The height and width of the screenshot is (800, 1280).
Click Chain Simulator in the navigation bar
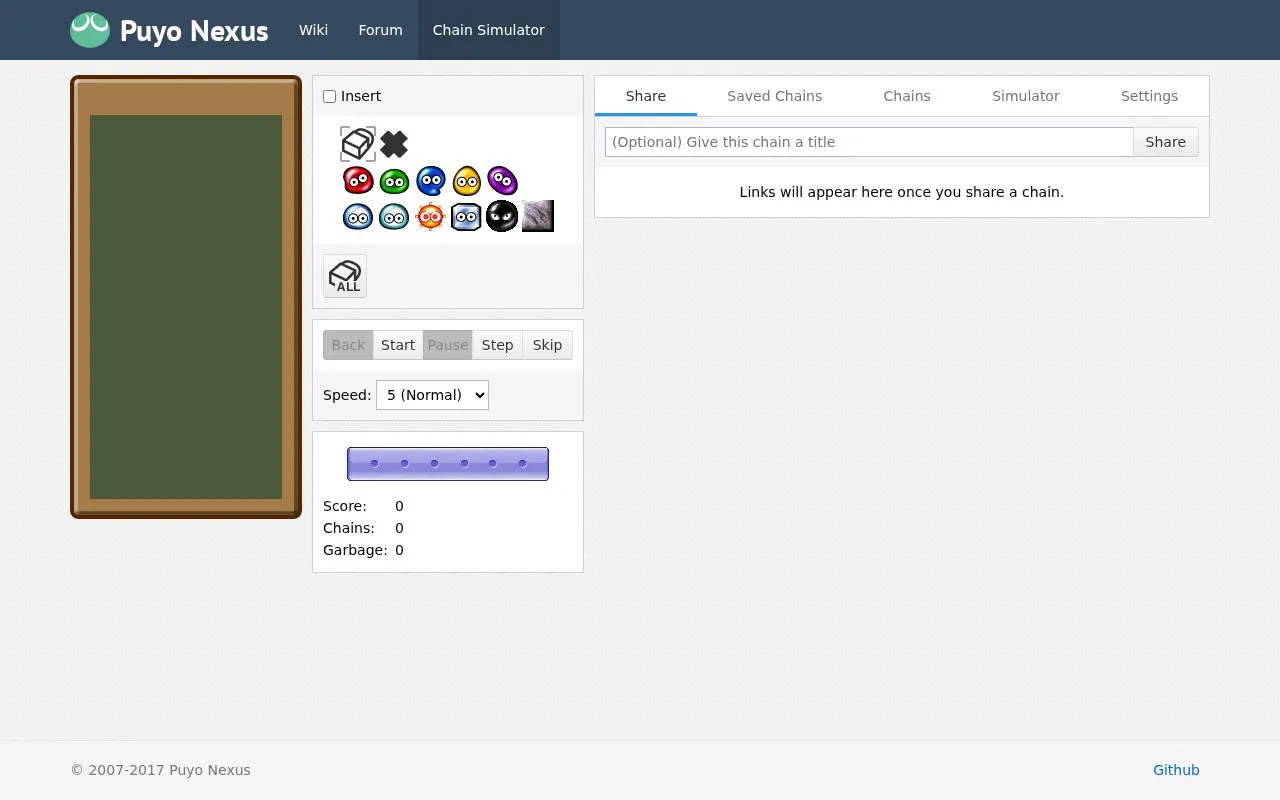489,30
